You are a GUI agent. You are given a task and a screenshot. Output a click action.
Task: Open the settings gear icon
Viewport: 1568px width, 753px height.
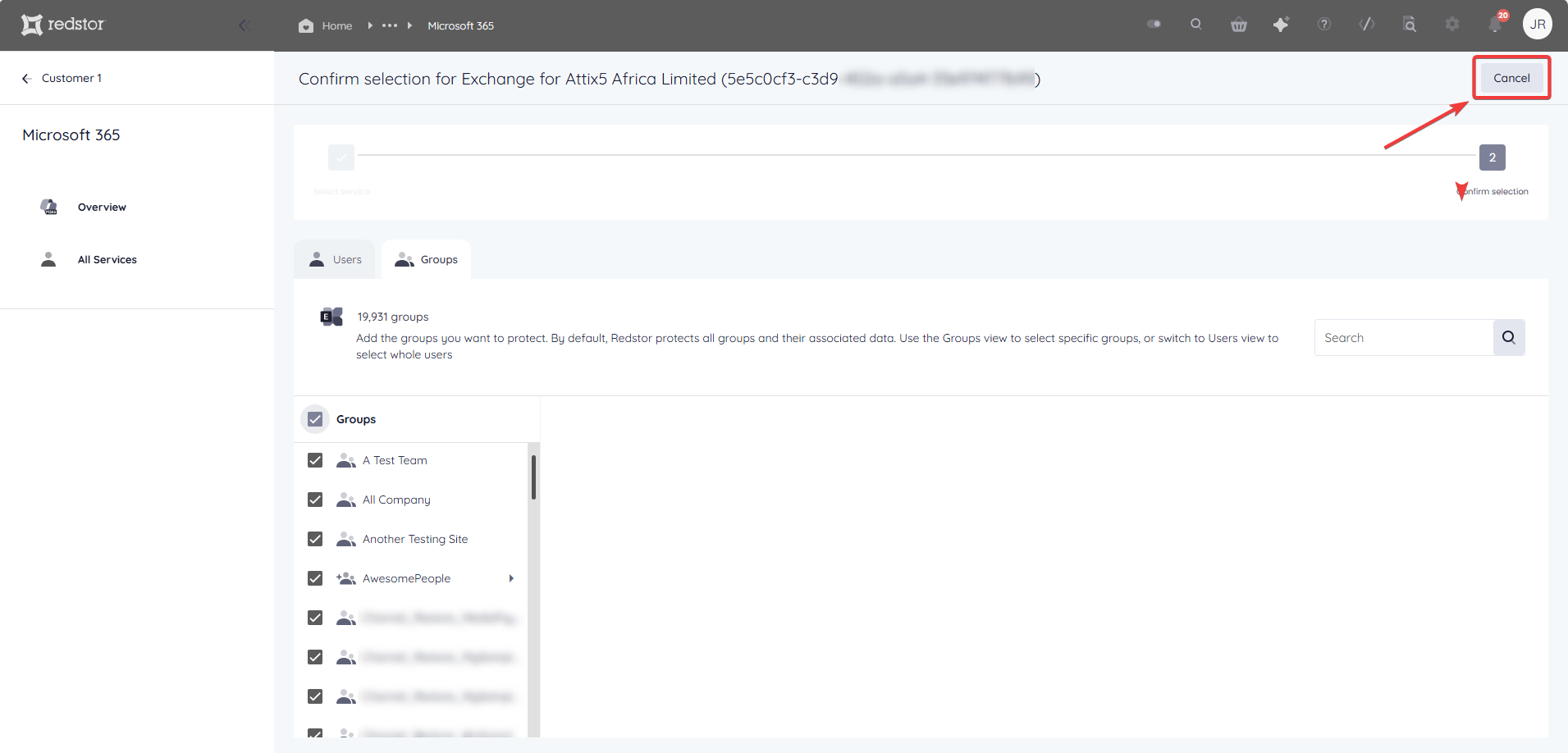click(x=1452, y=25)
